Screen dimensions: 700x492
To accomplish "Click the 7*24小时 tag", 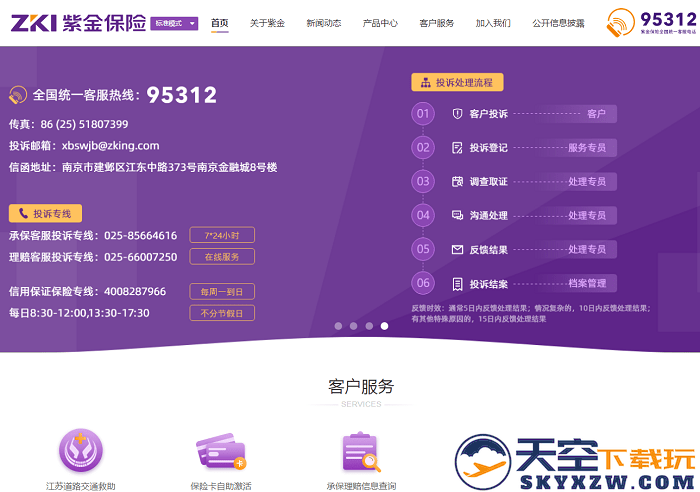I will point(222,235).
